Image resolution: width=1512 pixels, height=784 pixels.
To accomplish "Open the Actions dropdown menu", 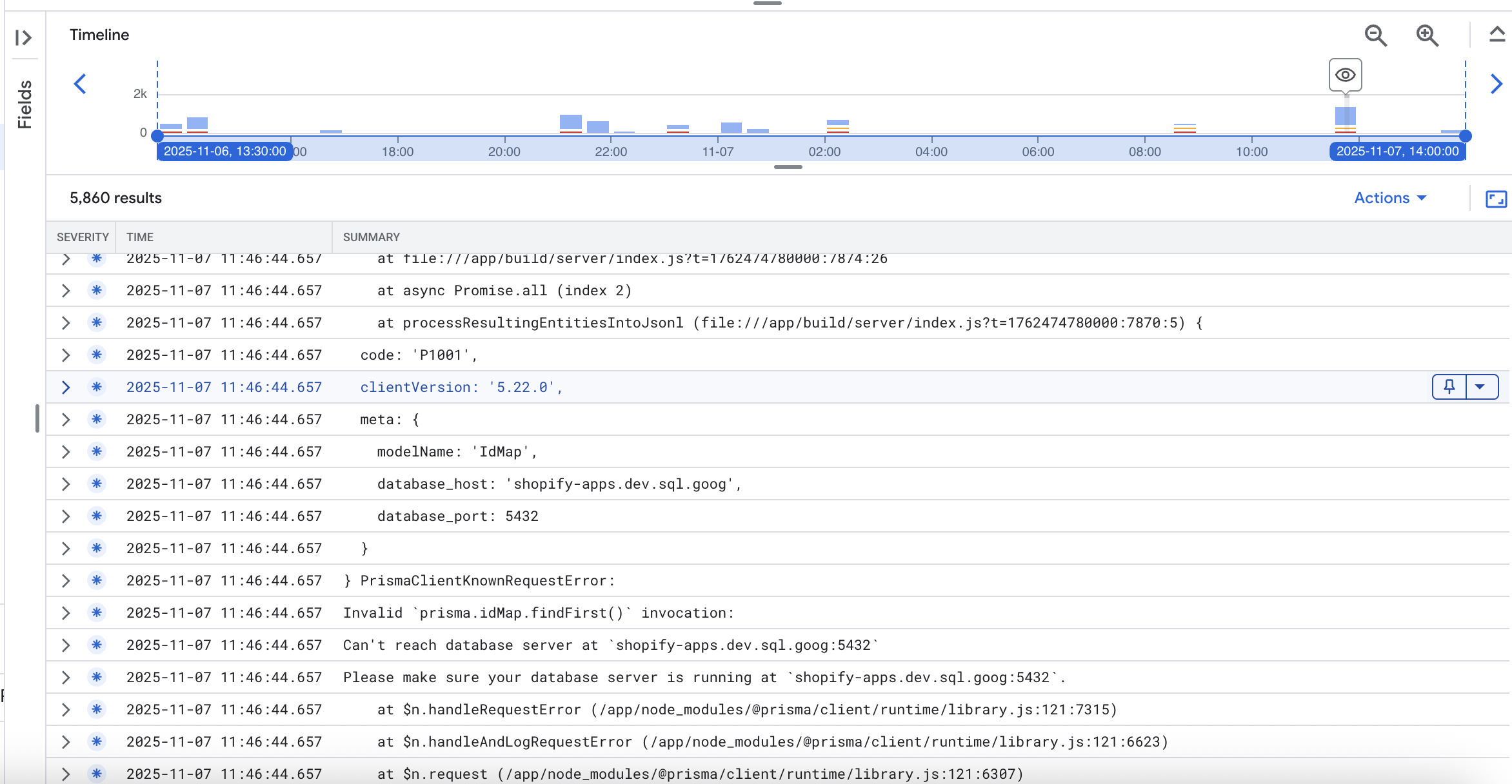I will [x=1389, y=198].
